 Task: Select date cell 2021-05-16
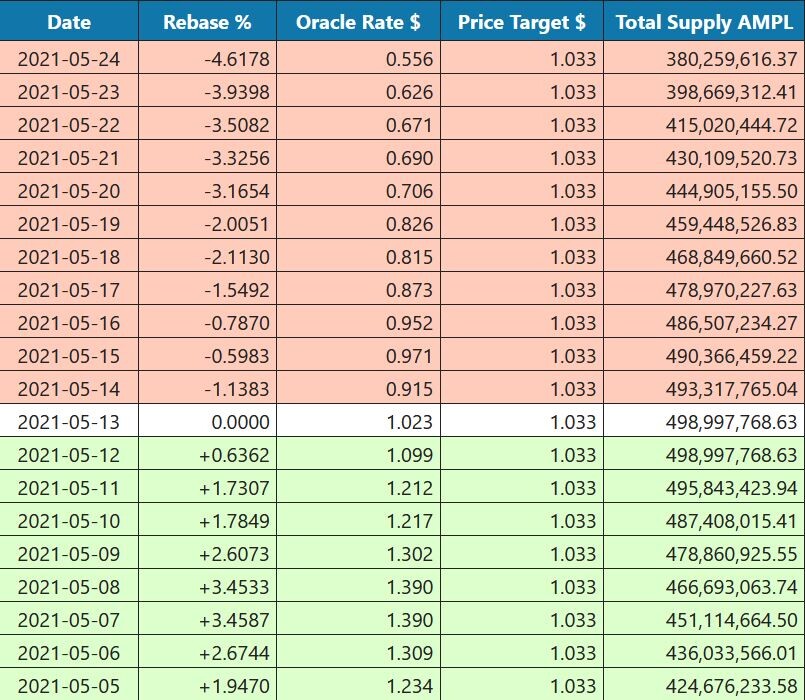(69, 323)
